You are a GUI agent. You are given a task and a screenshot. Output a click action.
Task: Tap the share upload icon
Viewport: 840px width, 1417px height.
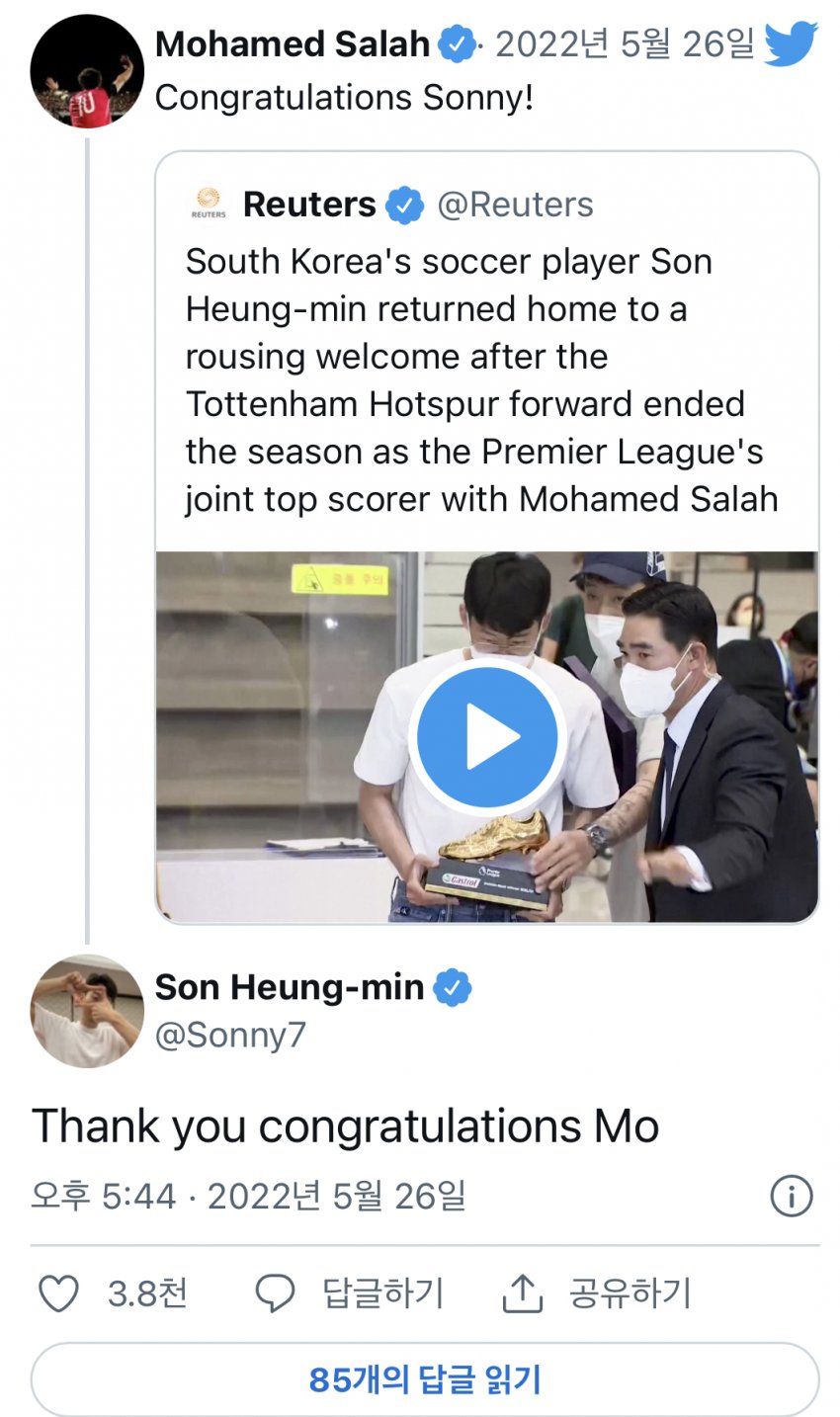click(x=522, y=1292)
